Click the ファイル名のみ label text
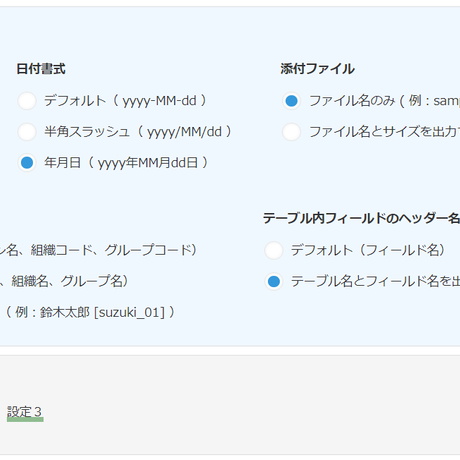The height and width of the screenshot is (460, 460). pos(352,101)
